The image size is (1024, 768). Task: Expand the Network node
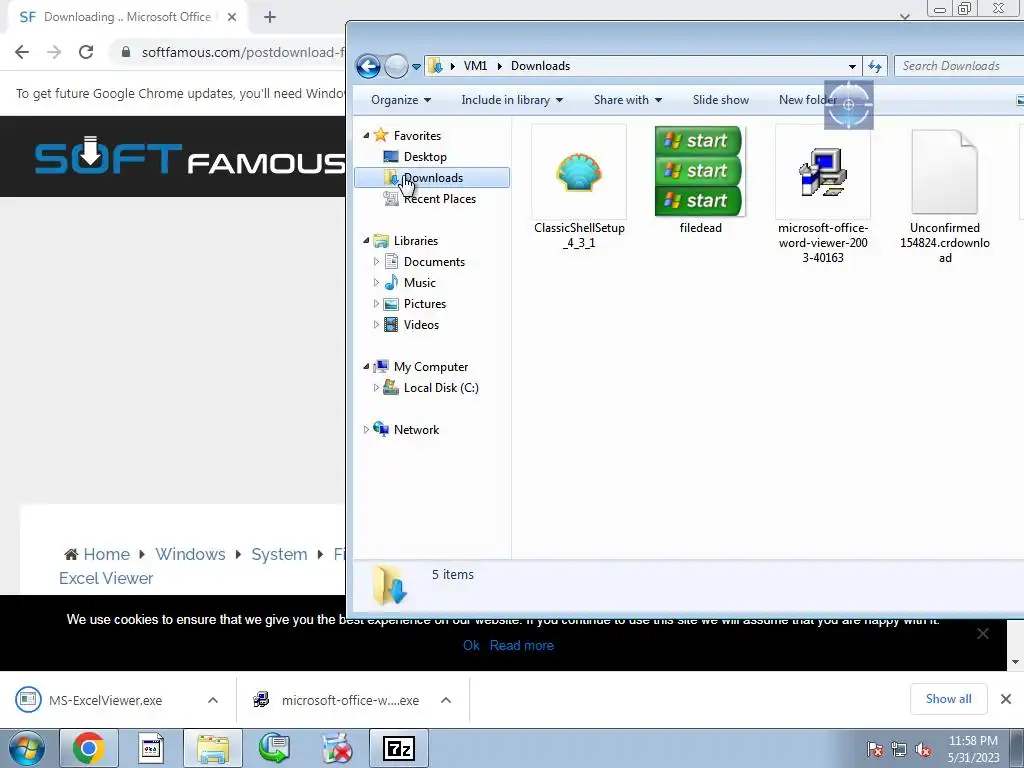click(366, 430)
